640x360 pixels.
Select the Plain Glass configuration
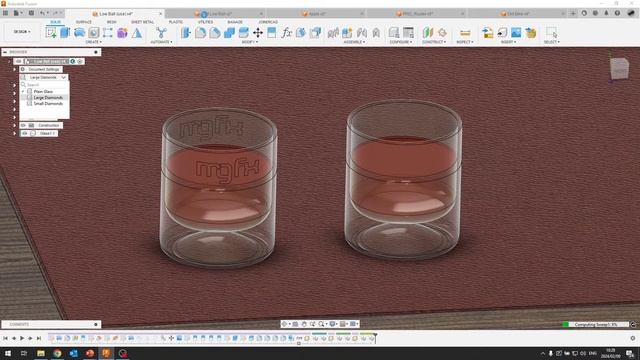43,91
